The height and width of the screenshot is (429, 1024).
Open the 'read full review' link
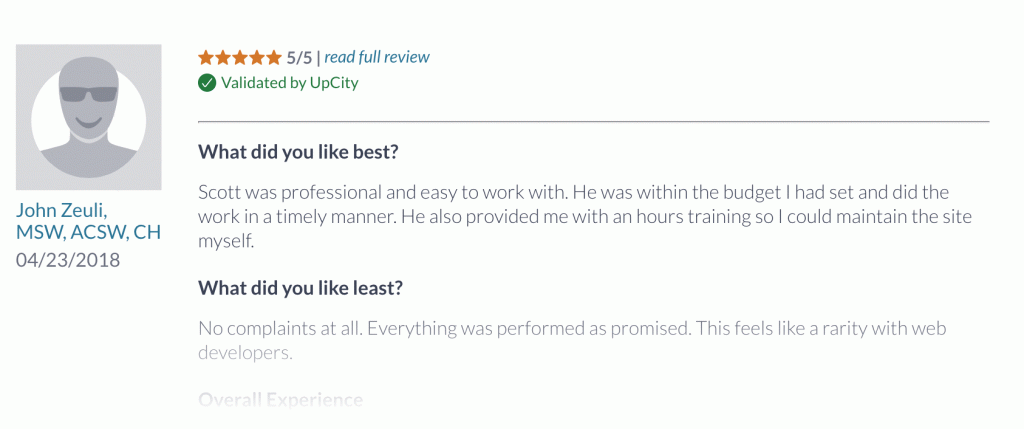pyautogui.click(x=377, y=57)
